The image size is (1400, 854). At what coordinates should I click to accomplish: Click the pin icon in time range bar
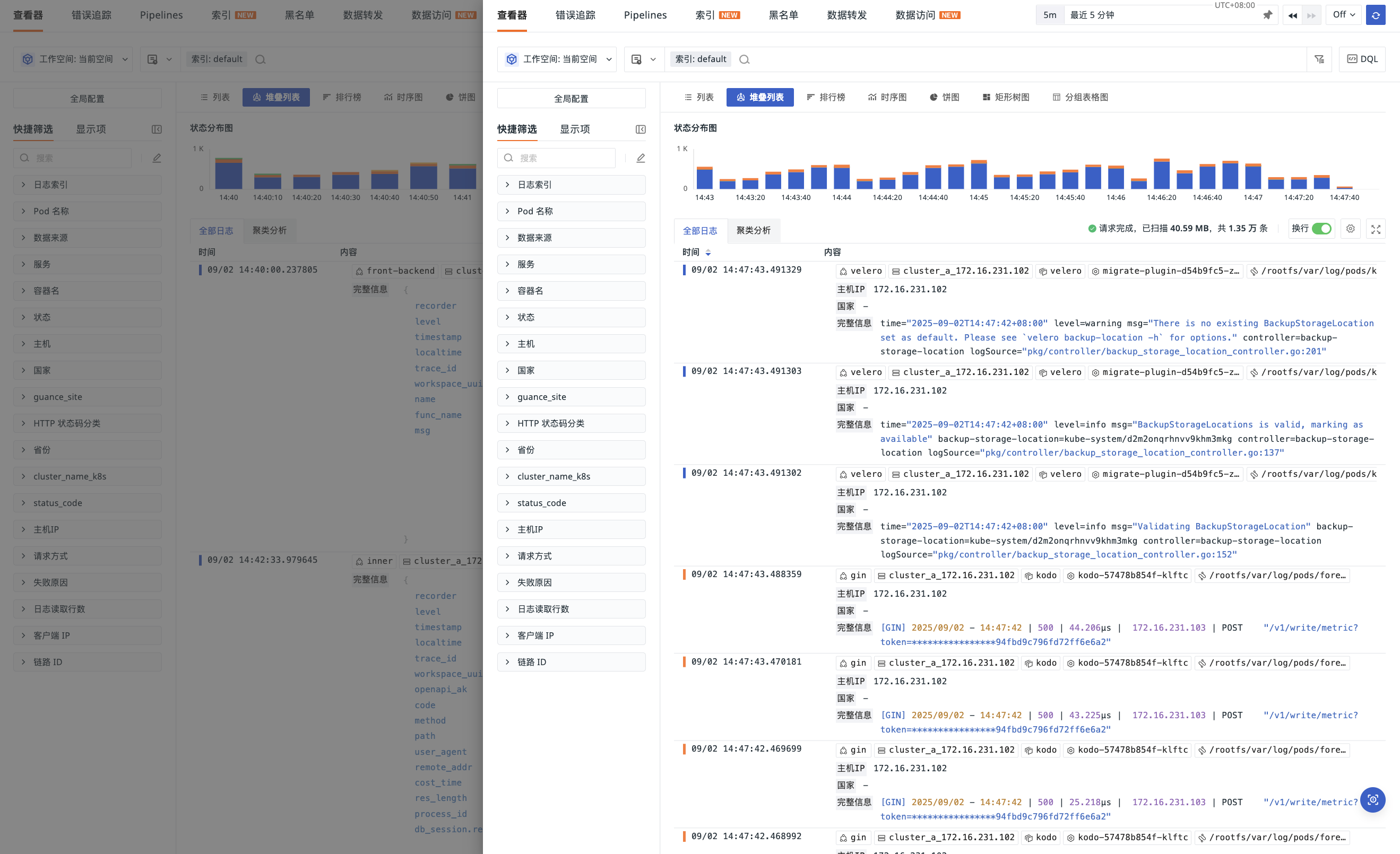pyautogui.click(x=1267, y=15)
